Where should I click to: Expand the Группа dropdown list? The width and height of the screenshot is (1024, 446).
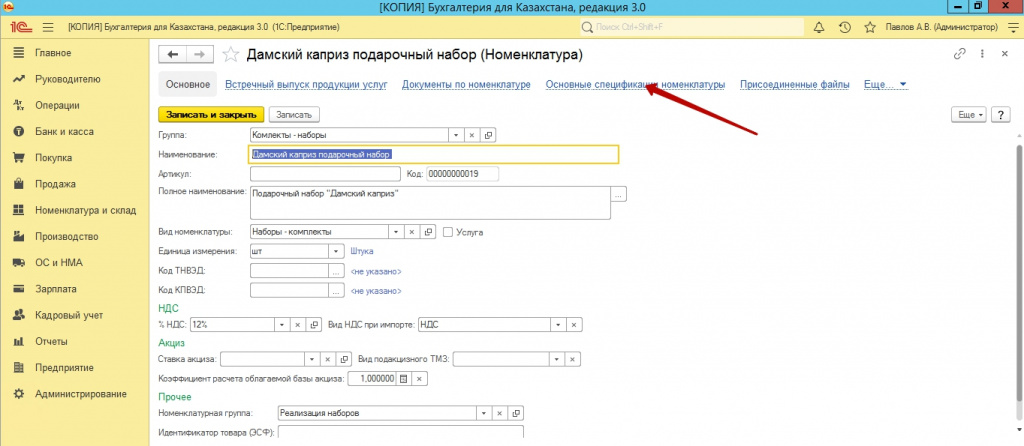click(455, 135)
